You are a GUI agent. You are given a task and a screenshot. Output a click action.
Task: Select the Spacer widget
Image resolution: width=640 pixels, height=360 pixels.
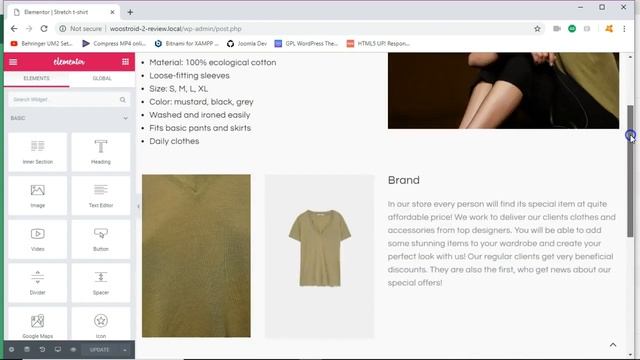[x=101, y=283]
